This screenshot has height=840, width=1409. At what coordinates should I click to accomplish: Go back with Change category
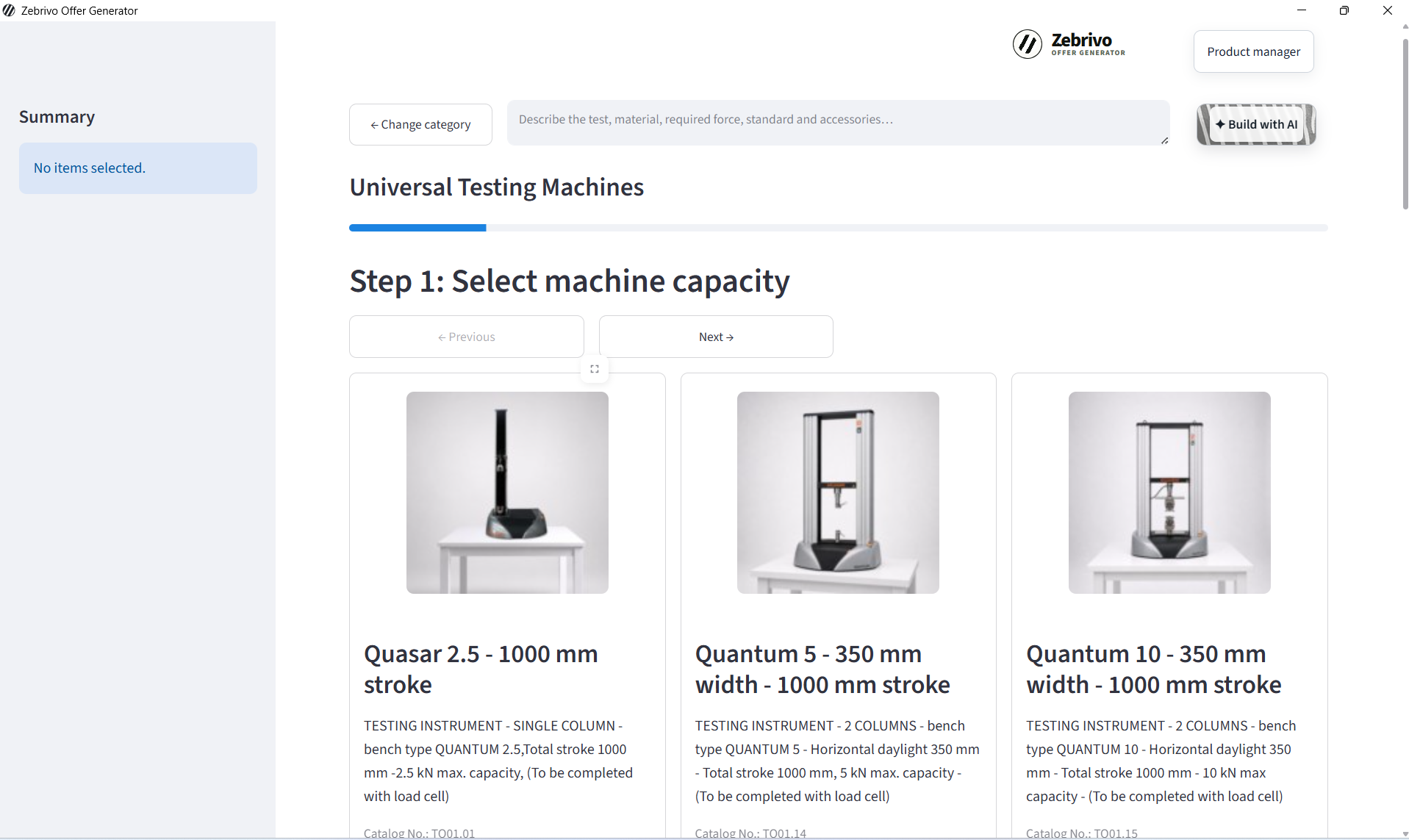point(420,124)
